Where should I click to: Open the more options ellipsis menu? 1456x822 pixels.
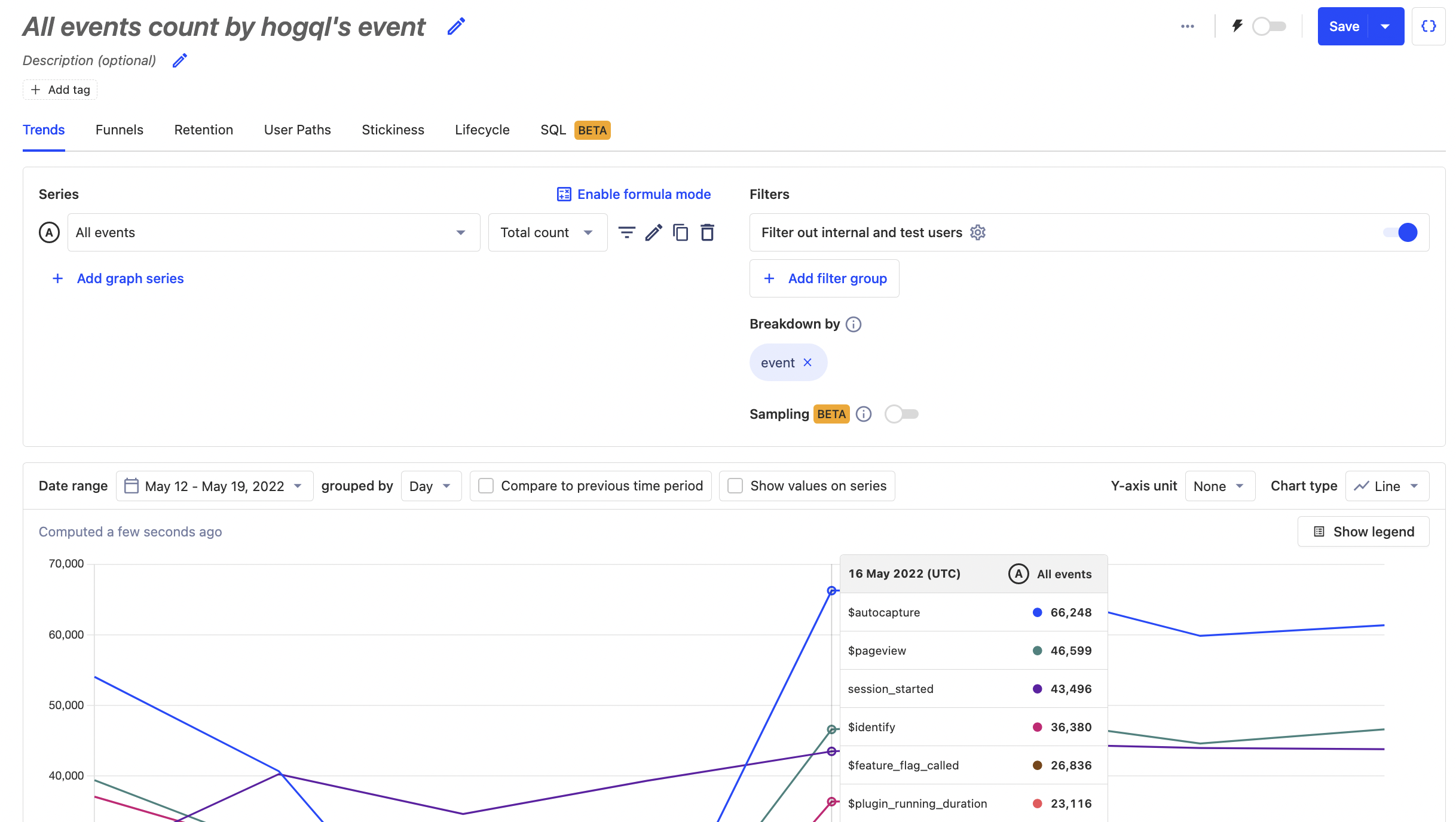click(x=1187, y=26)
